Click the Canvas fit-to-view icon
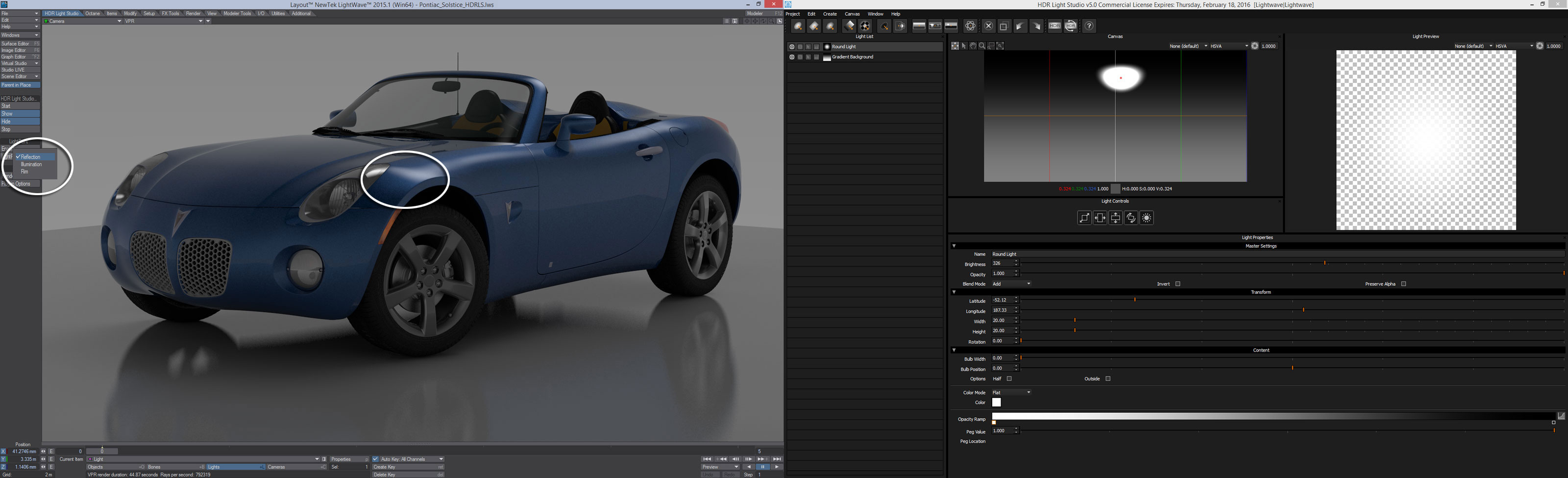This screenshot has width=1568, height=478. click(1000, 46)
